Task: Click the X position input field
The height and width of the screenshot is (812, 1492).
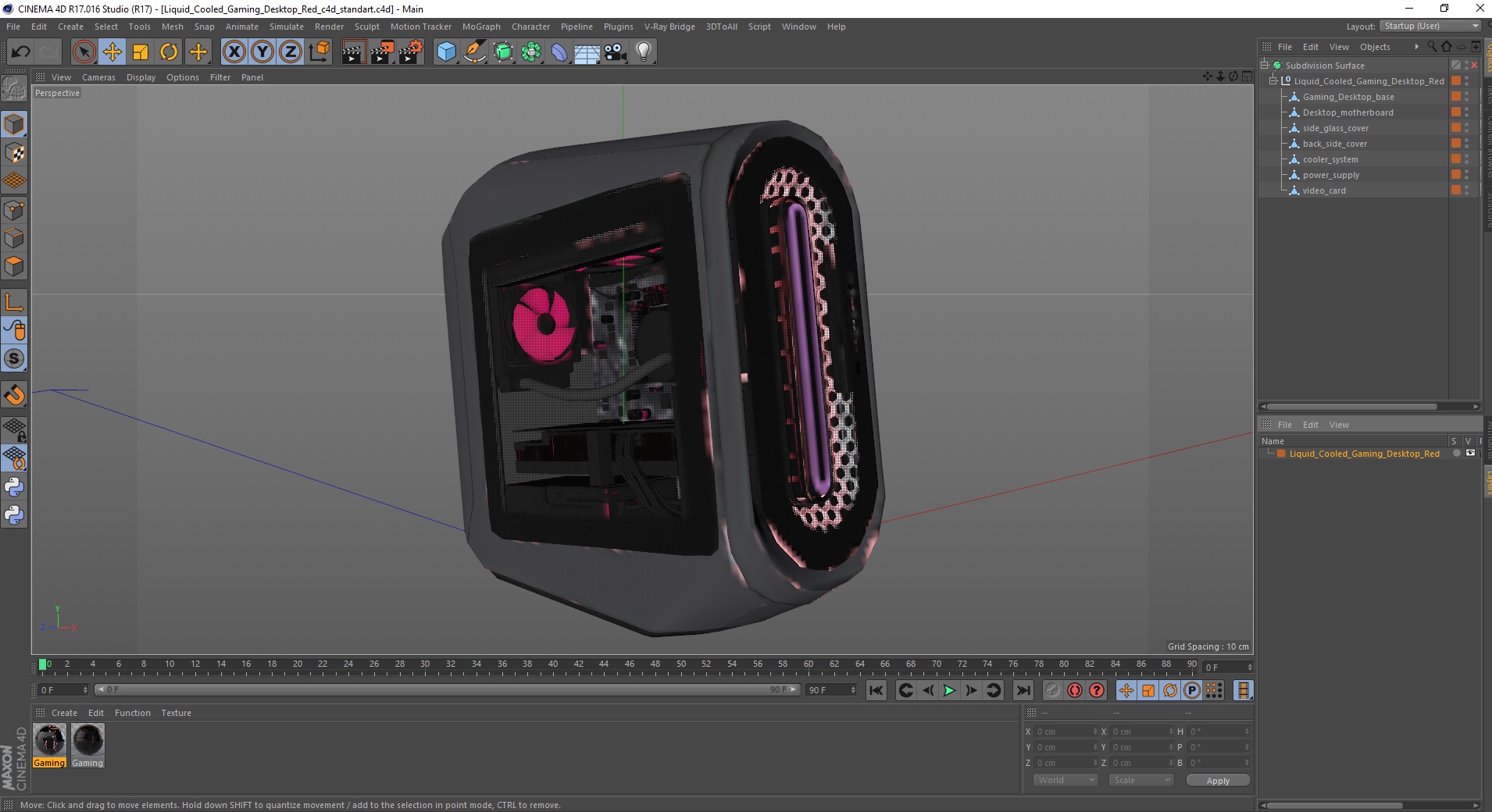Action: pos(1066,732)
